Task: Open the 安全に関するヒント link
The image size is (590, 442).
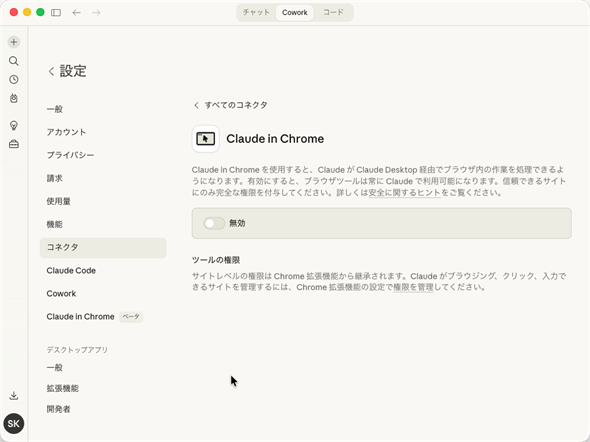Action: click(x=404, y=193)
